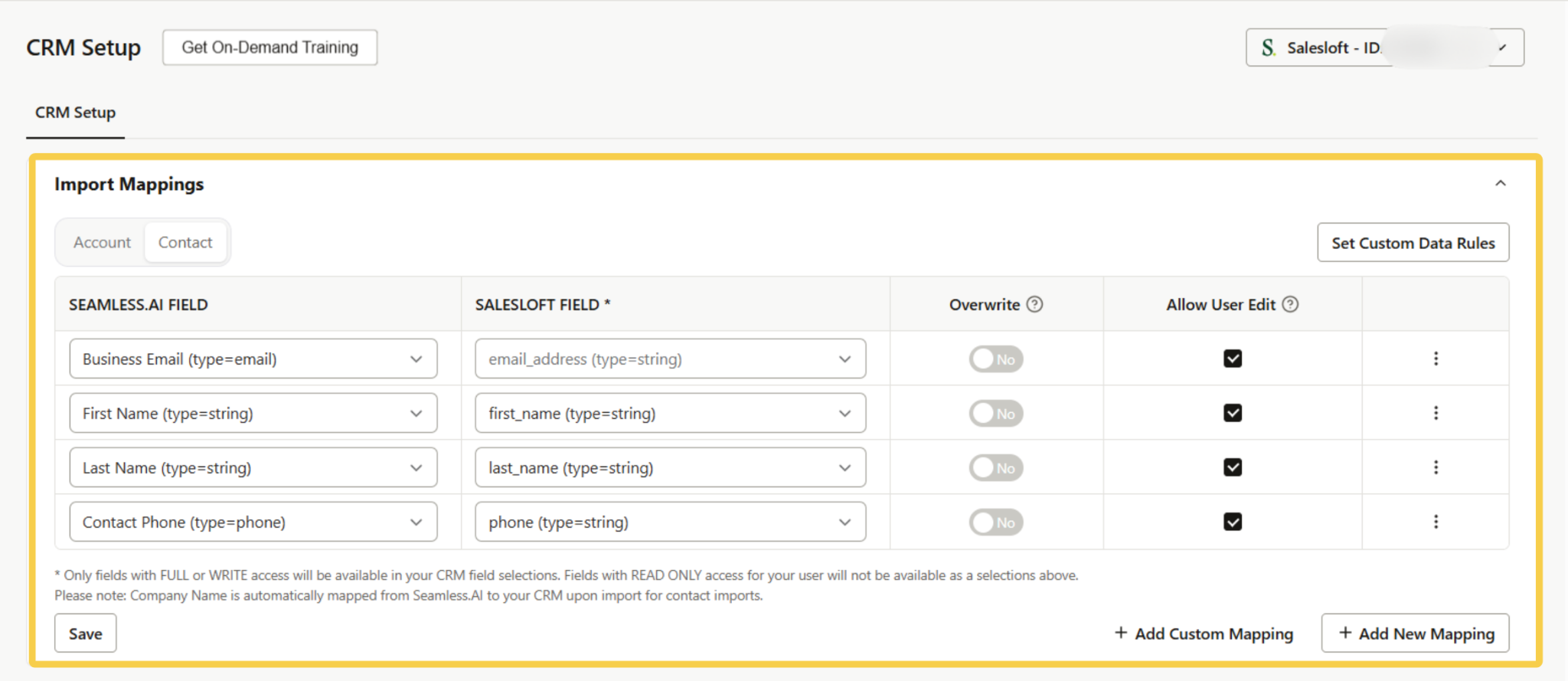Click the Import Mappings heading
1568x681 pixels.
129,185
